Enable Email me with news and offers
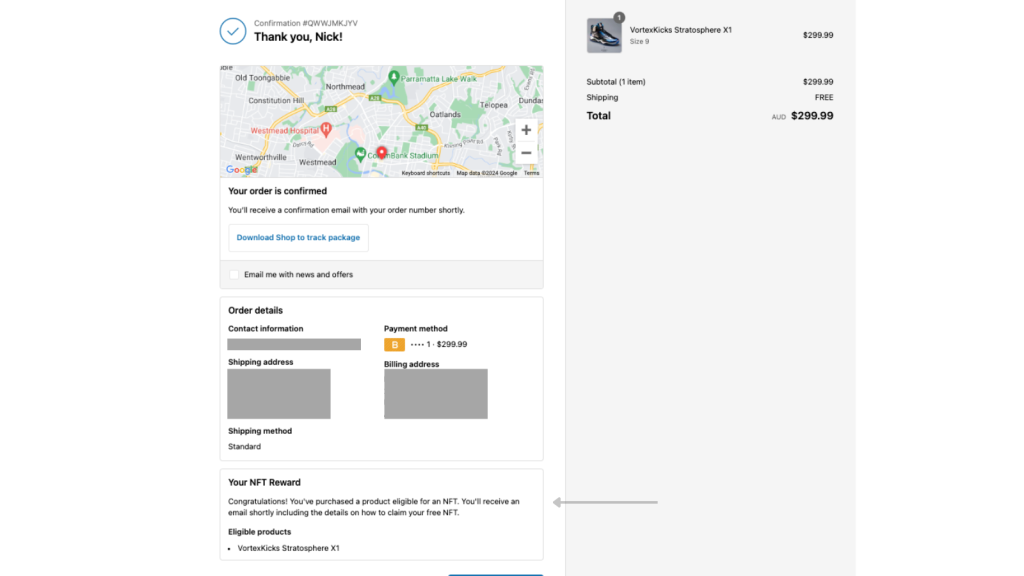This screenshot has height=576, width=1024. (235, 274)
